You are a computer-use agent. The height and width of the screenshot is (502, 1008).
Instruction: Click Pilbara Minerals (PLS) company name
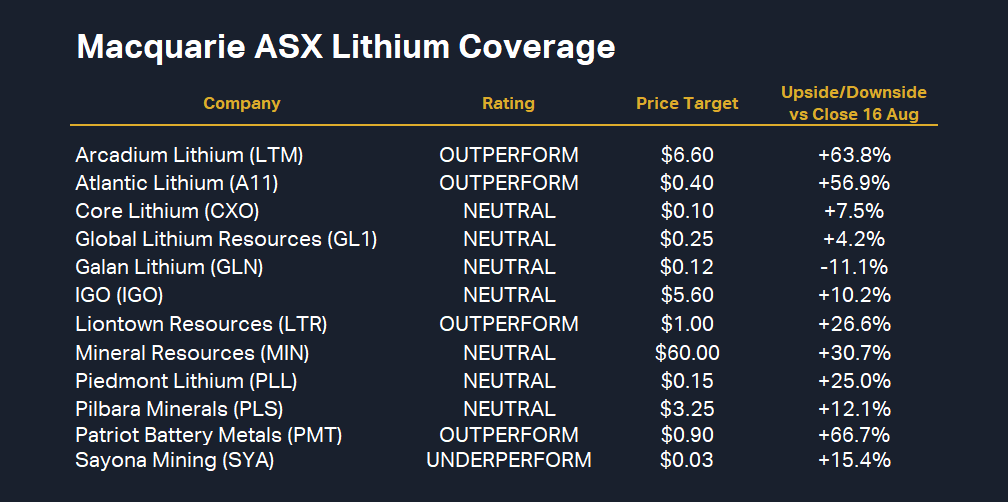coord(179,409)
